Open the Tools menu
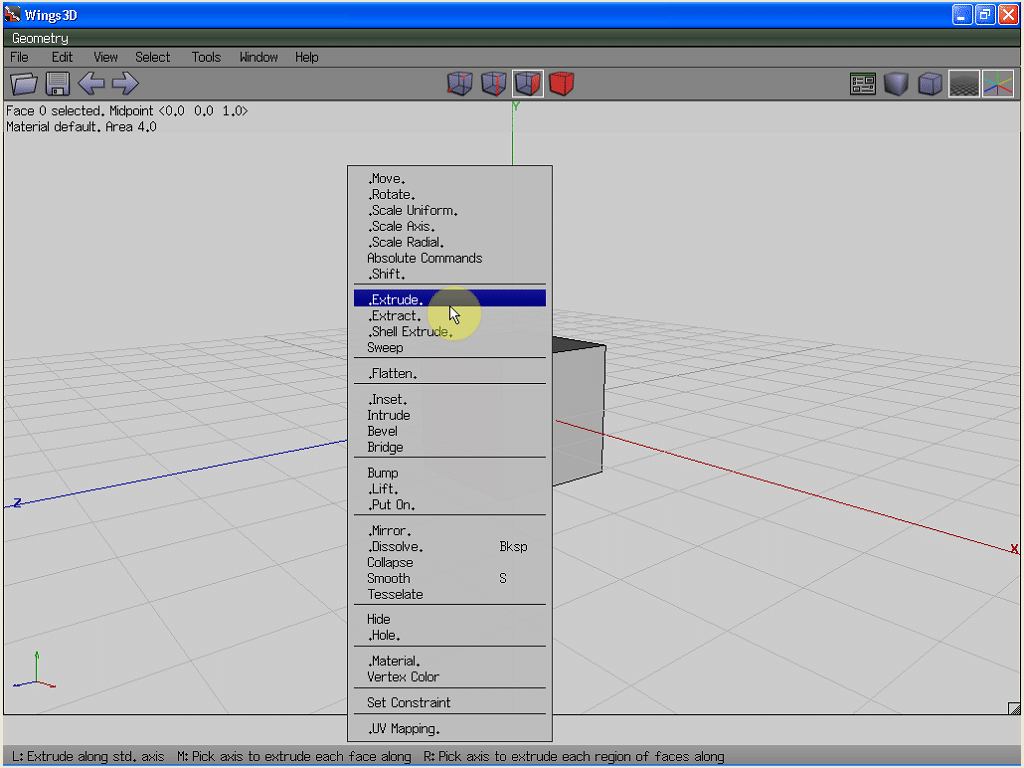1024x768 pixels. [206, 57]
